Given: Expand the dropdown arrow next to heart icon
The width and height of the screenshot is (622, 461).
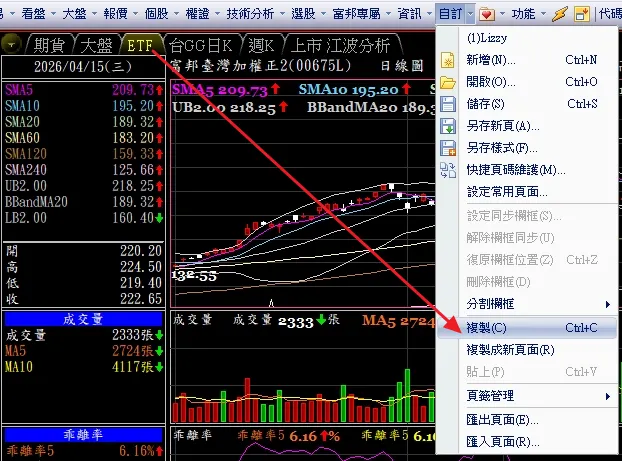Looking at the screenshot, I should [x=502, y=14].
